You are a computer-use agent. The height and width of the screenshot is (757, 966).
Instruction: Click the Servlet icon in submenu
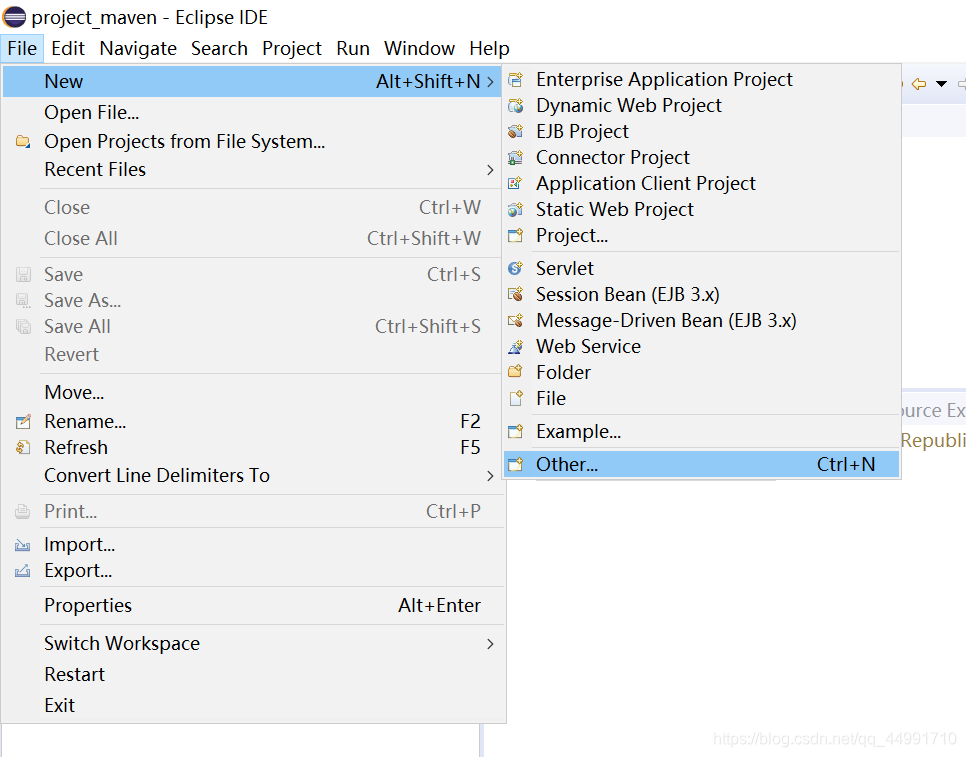515,269
